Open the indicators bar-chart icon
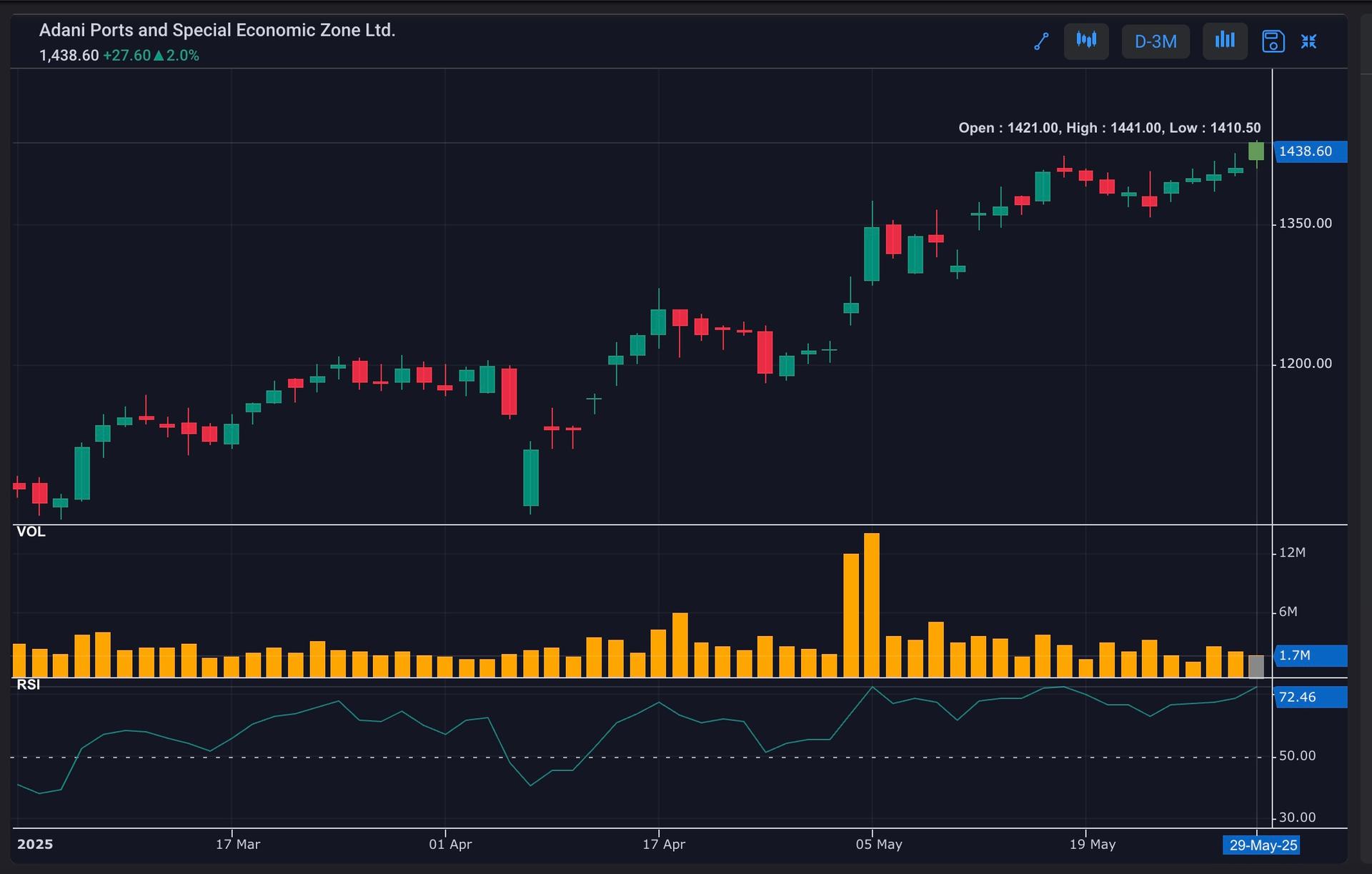This screenshot has width=1372, height=874. point(1225,41)
